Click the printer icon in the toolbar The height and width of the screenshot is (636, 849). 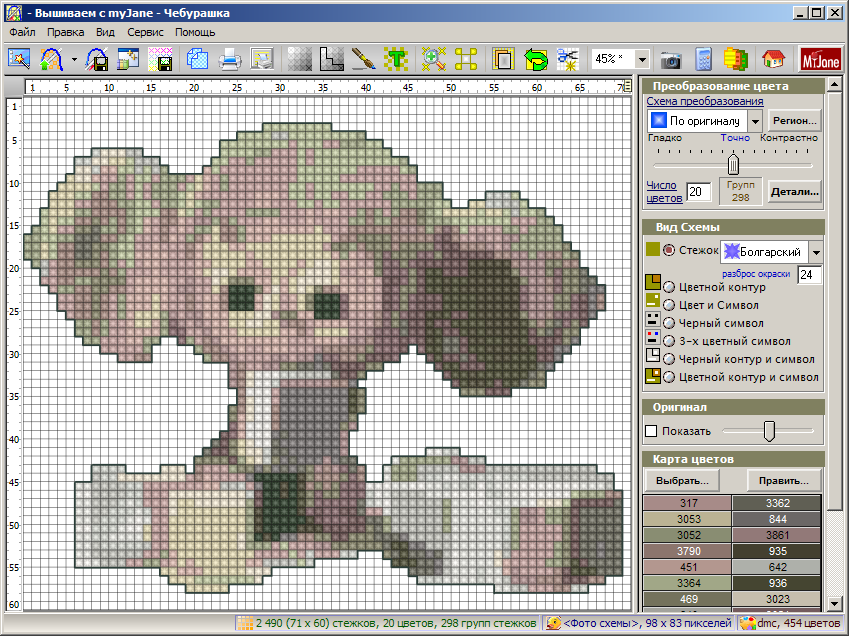pos(230,59)
